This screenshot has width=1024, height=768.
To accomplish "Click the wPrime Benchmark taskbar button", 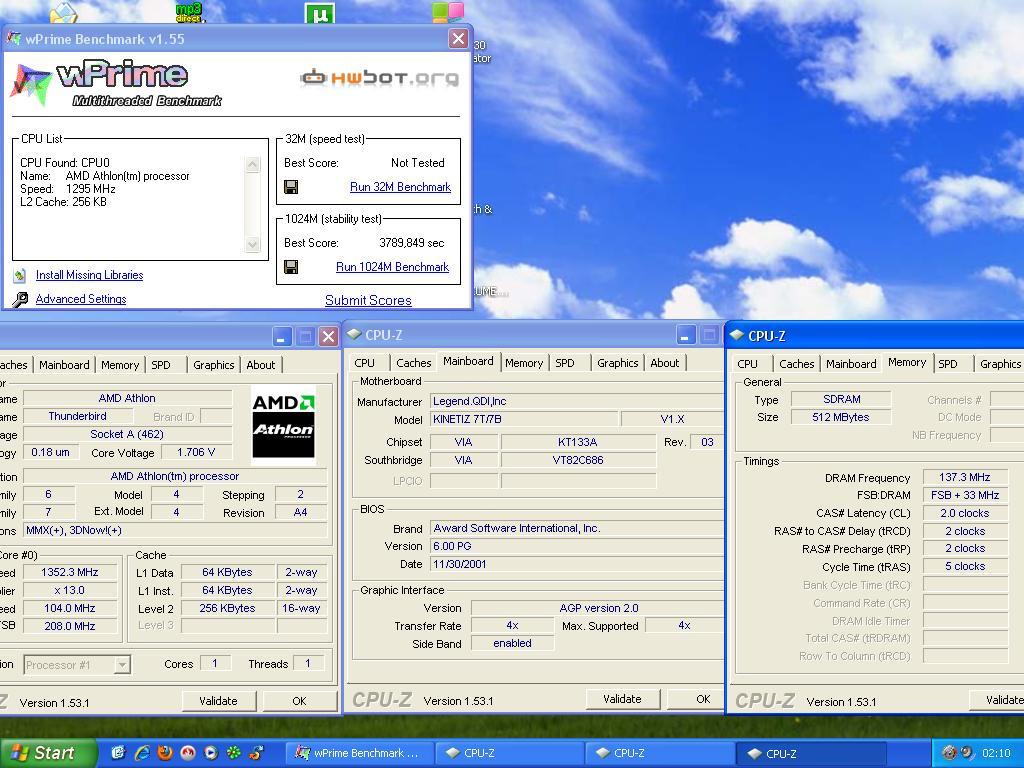I will coord(359,753).
